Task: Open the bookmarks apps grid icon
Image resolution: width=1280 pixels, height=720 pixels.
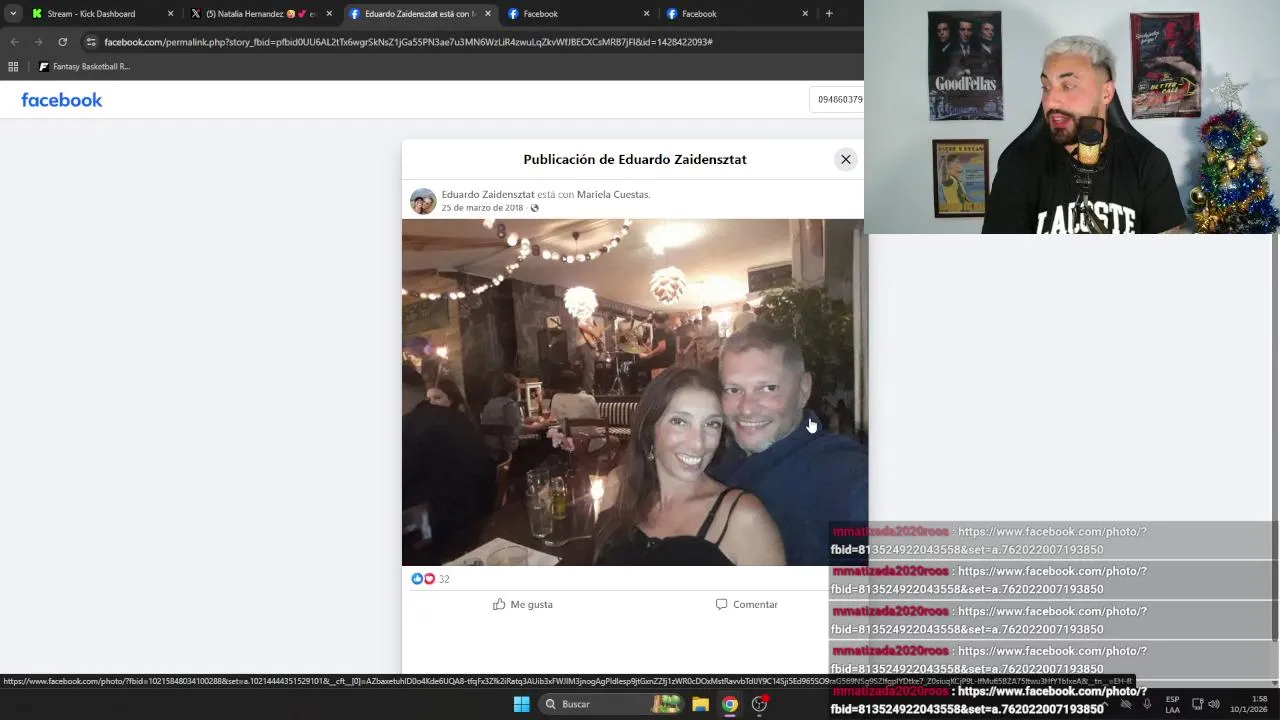Action: pos(13,67)
